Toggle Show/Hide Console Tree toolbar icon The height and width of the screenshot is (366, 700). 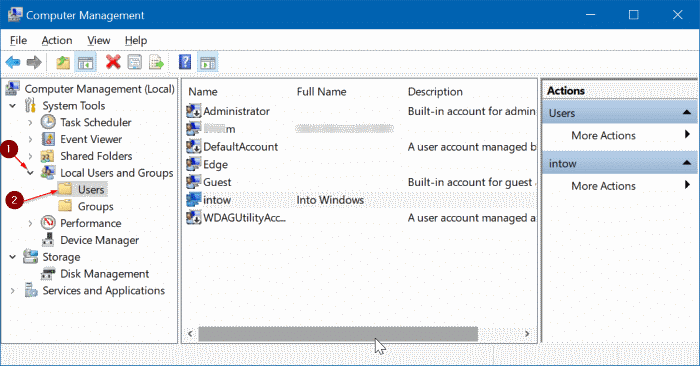click(85, 62)
